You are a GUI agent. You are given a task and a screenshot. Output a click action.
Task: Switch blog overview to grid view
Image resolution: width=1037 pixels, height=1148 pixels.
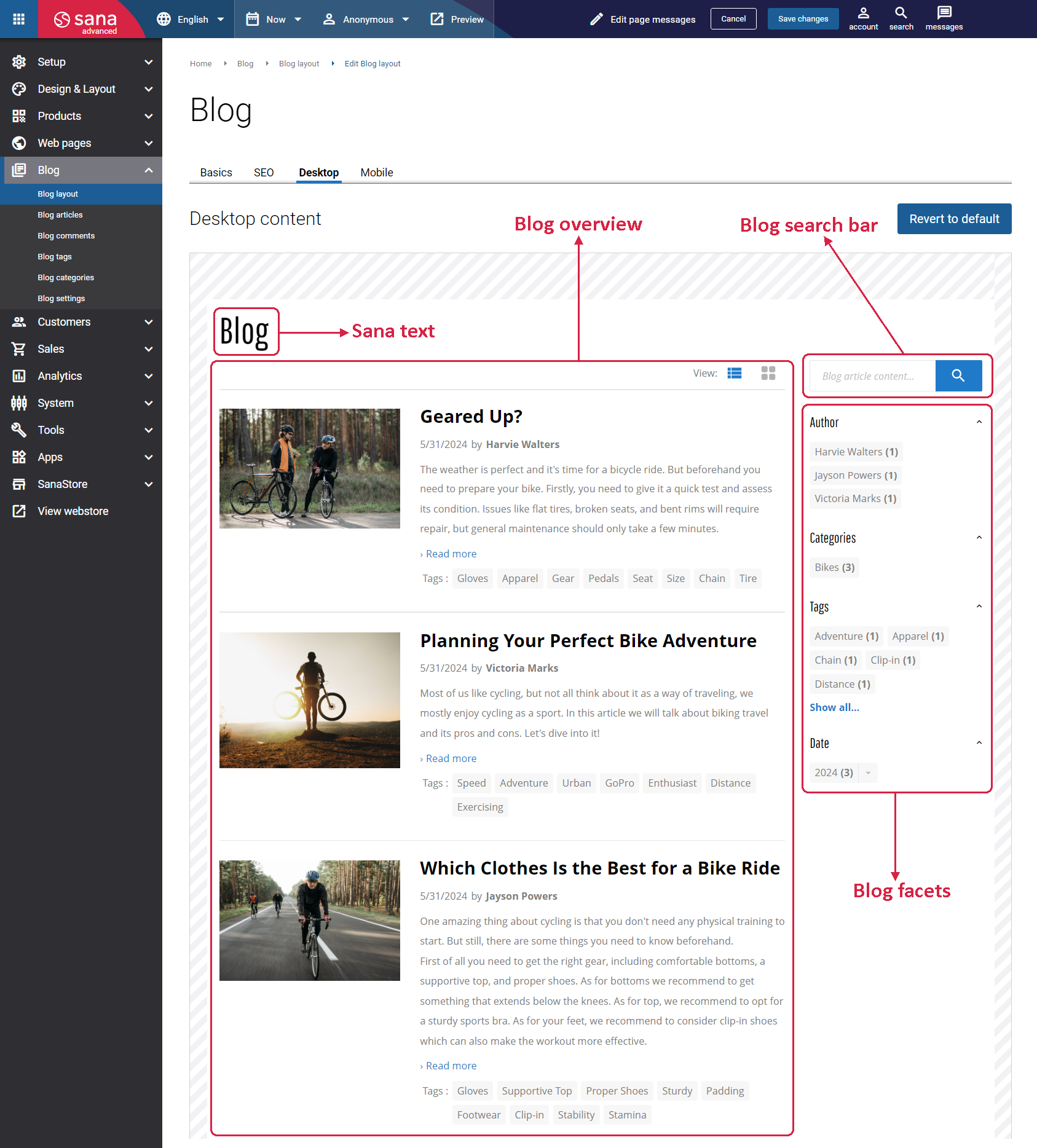767,372
